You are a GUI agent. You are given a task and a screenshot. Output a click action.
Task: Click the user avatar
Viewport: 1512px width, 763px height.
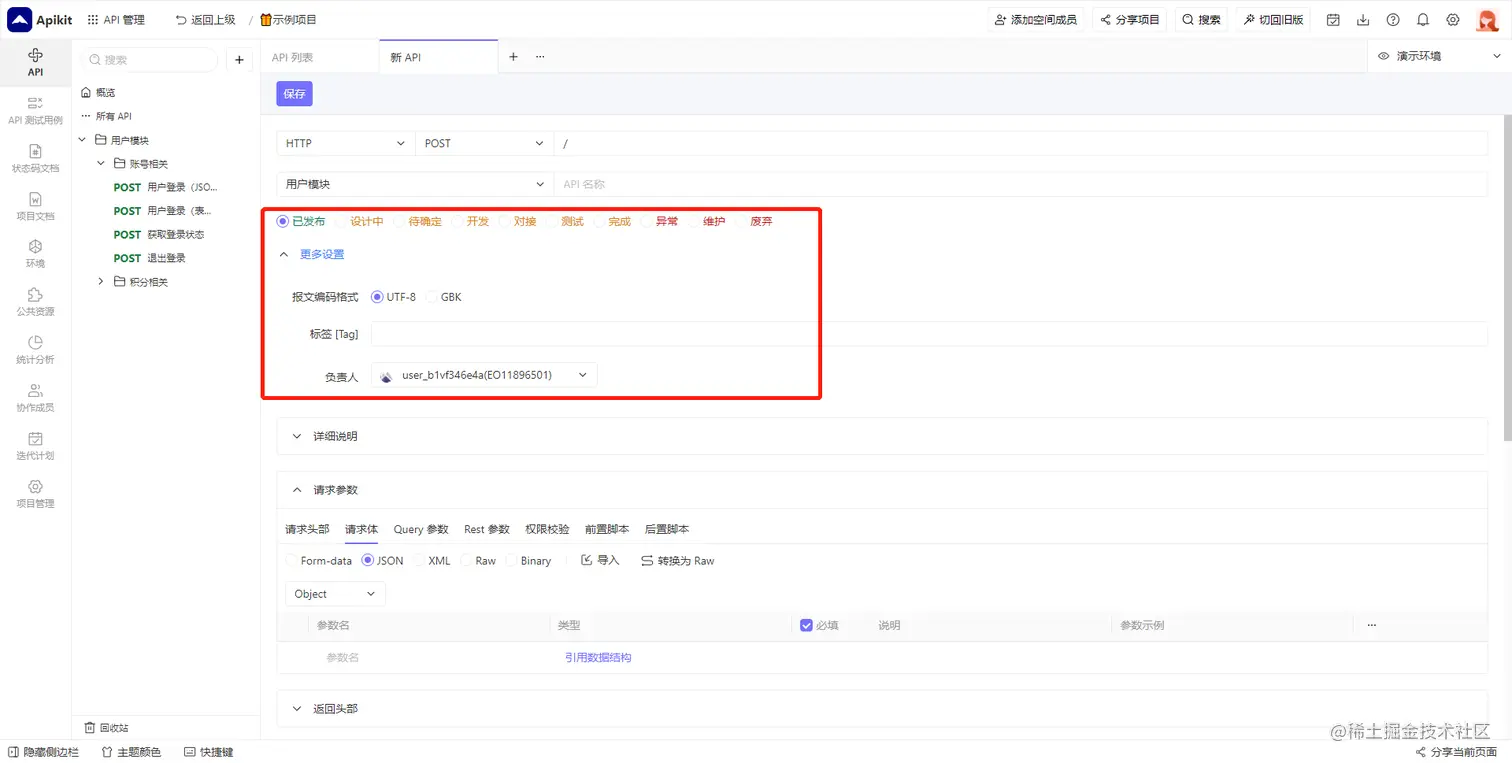point(1487,20)
